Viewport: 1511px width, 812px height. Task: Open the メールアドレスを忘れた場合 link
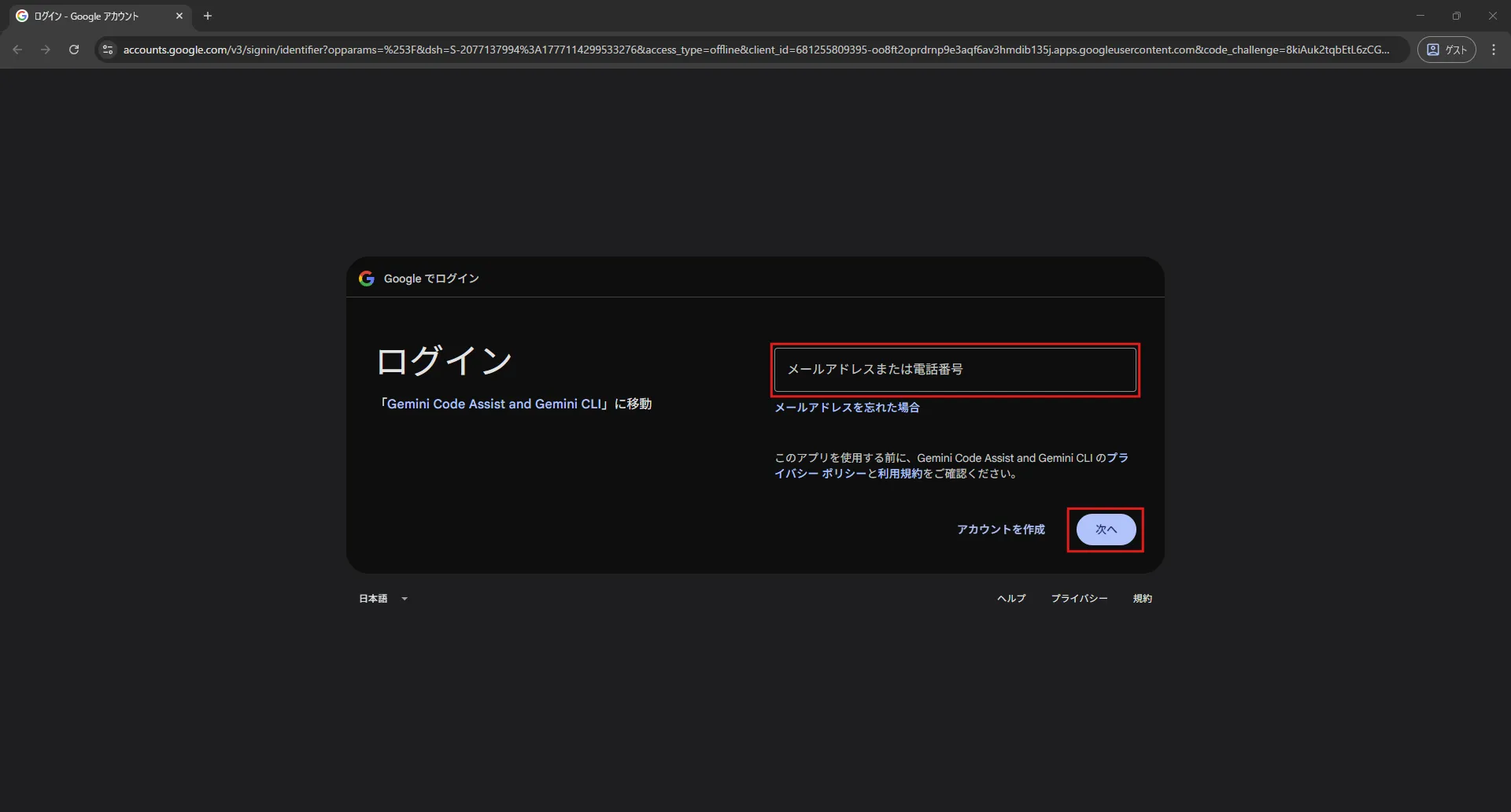847,408
